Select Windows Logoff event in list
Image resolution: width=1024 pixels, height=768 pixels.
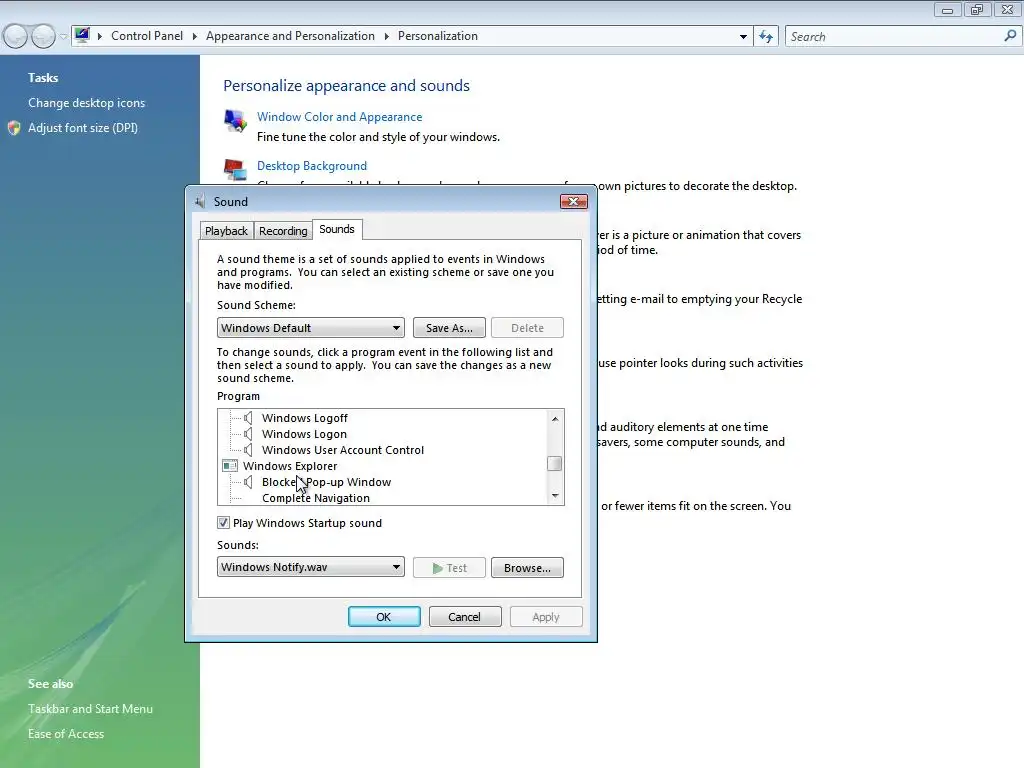(x=304, y=418)
